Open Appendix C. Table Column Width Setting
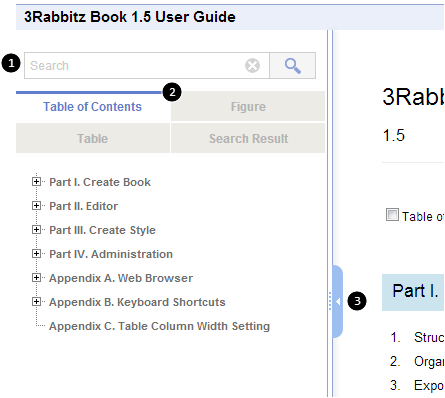The image size is (445, 398). tap(159, 326)
